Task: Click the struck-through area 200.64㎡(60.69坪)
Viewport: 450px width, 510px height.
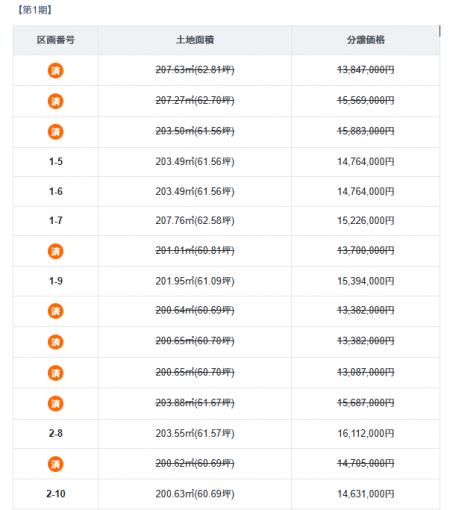Action: 195,310
